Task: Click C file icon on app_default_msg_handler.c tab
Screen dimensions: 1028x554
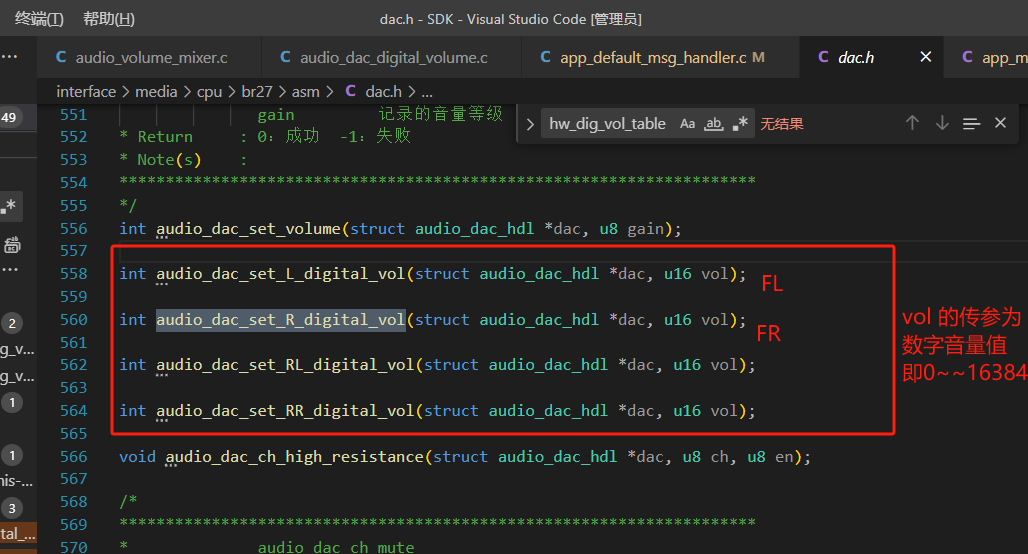Action: (x=545, y=57)
